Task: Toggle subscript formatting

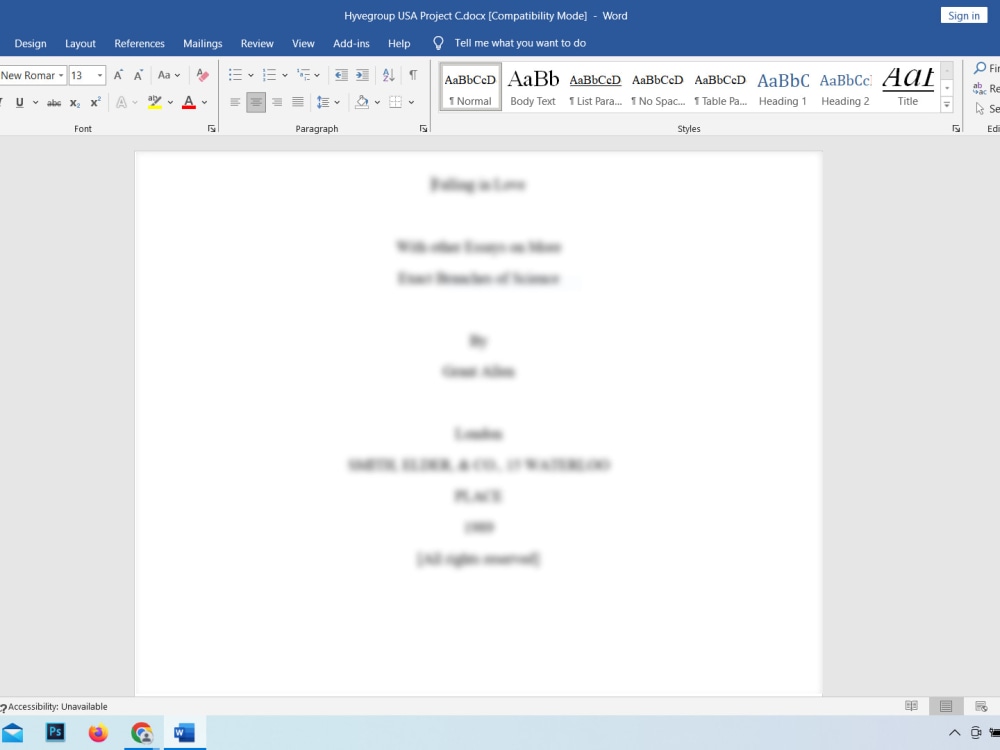Action: 75,102
